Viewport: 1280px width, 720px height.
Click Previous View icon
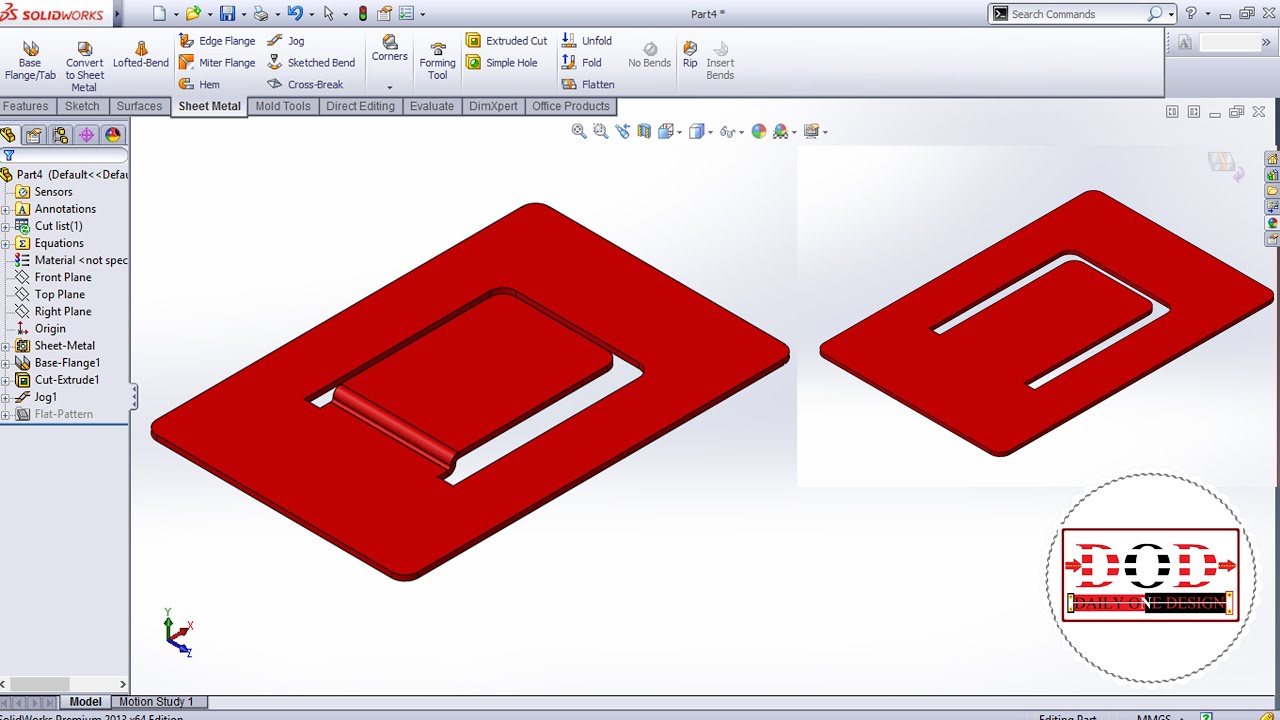[x=622, y=131]
